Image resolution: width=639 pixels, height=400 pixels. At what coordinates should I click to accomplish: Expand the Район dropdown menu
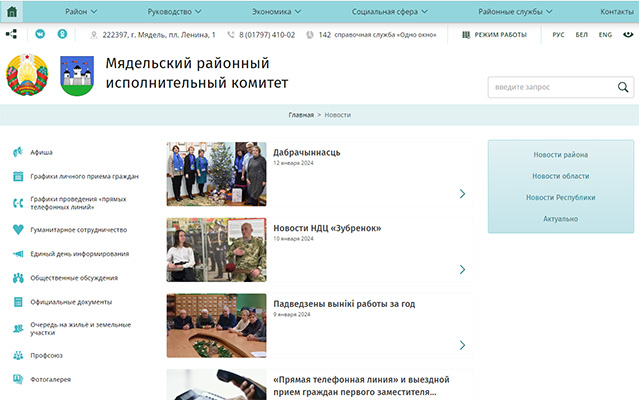(82, 11)
